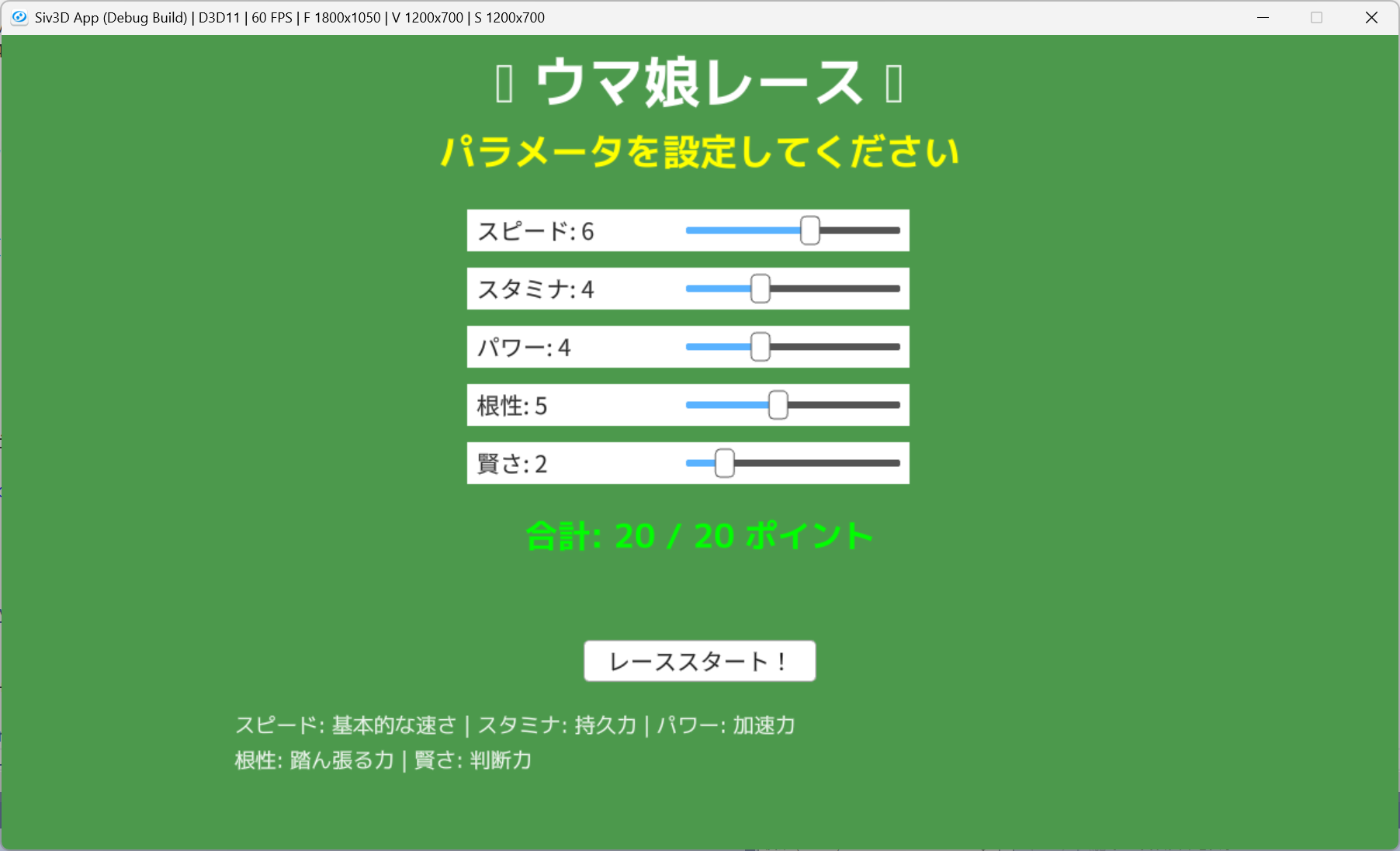Click the 賢さ slider handle
1400x851 pixels.
pos(724,463)
